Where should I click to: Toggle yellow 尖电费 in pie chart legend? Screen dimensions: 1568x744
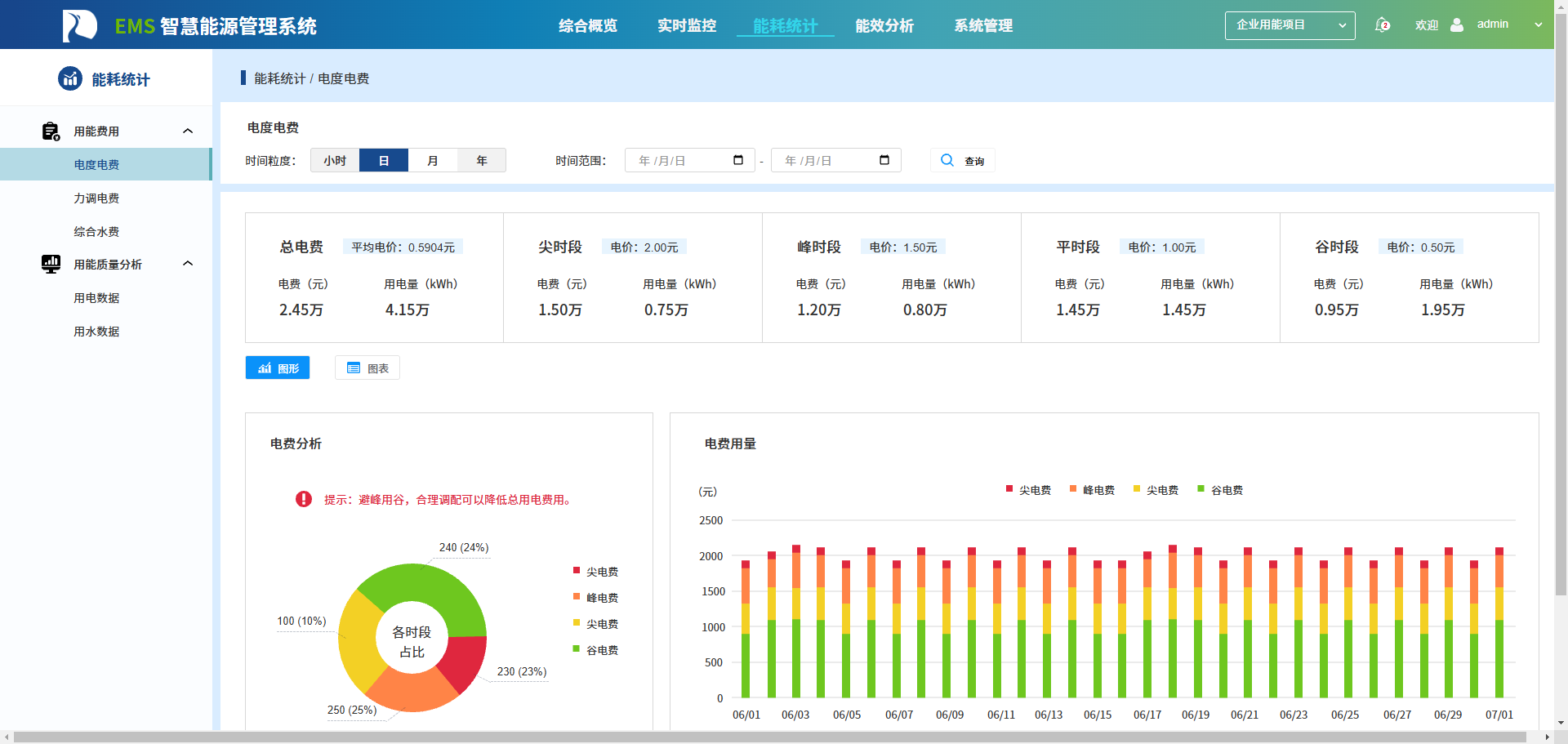[x=595, y=624]
